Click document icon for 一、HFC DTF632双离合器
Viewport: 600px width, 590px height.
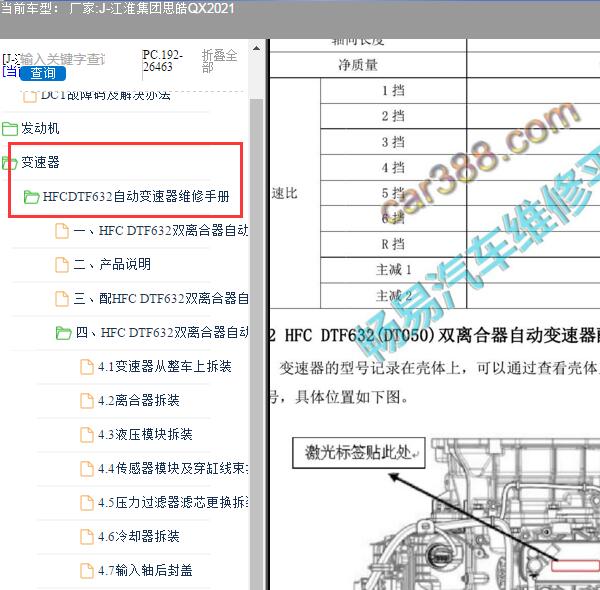(62, 231)
